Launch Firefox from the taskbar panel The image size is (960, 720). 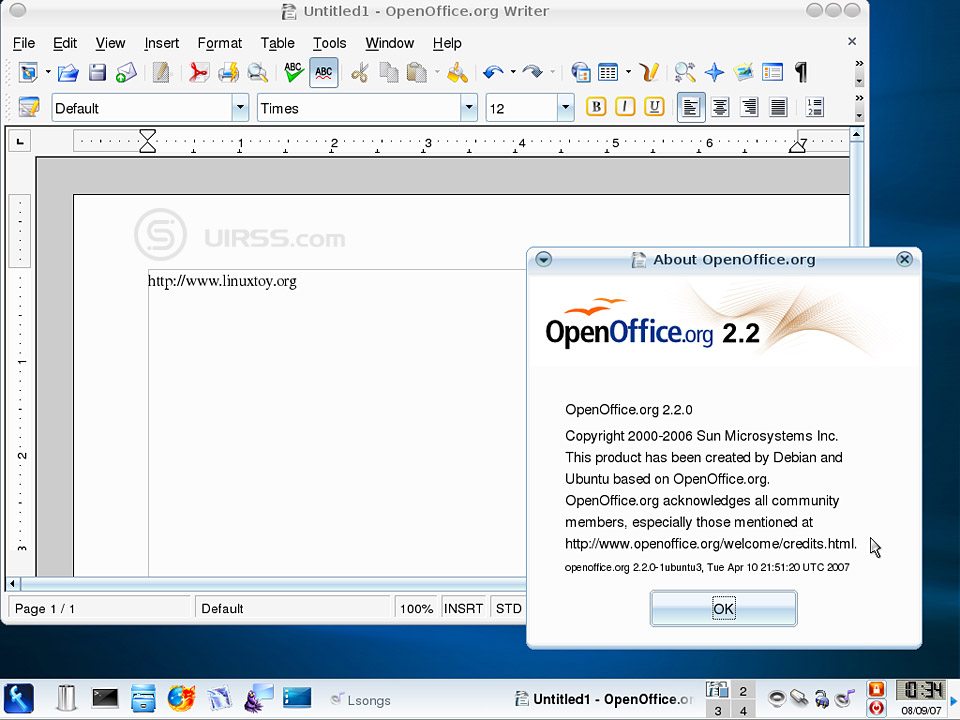click(181, 697)
